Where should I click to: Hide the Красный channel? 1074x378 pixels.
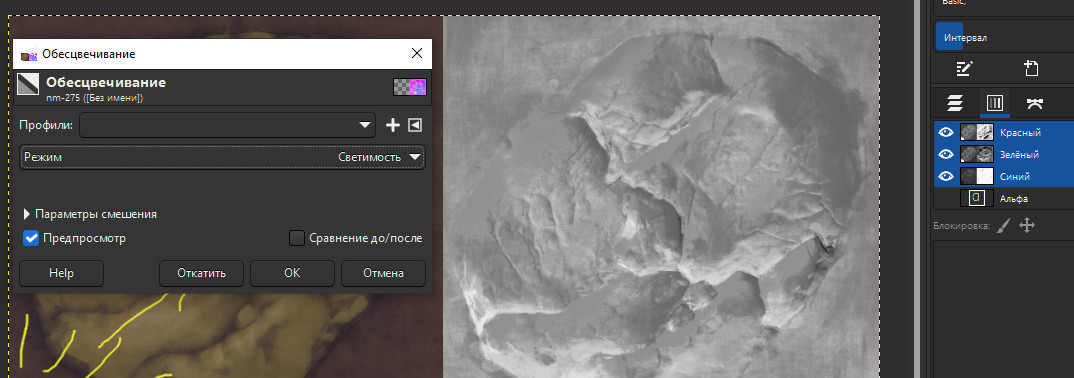[946, 133]
